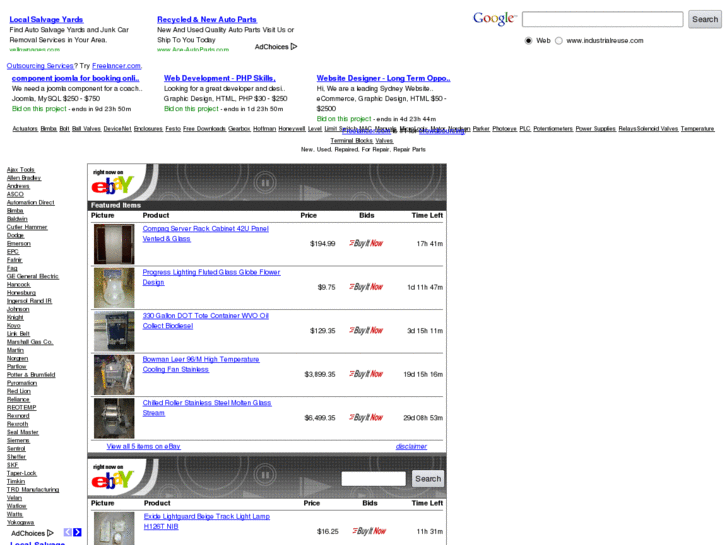
Task: Click Buy It Now for Exide Lightguard lamp
Action: pyautogui.click(x=369, y=531)
